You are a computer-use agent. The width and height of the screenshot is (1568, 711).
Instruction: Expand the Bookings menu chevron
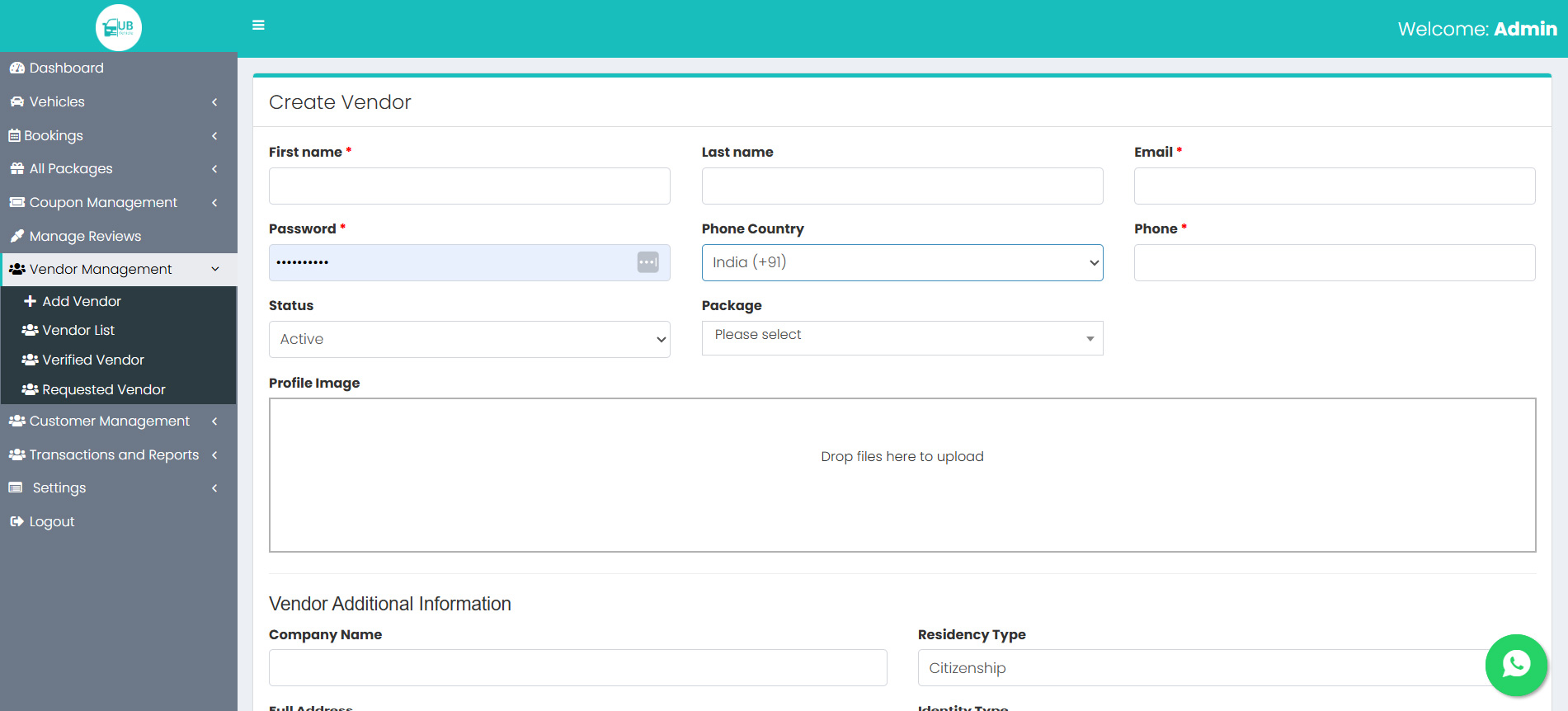coord(214,135)
